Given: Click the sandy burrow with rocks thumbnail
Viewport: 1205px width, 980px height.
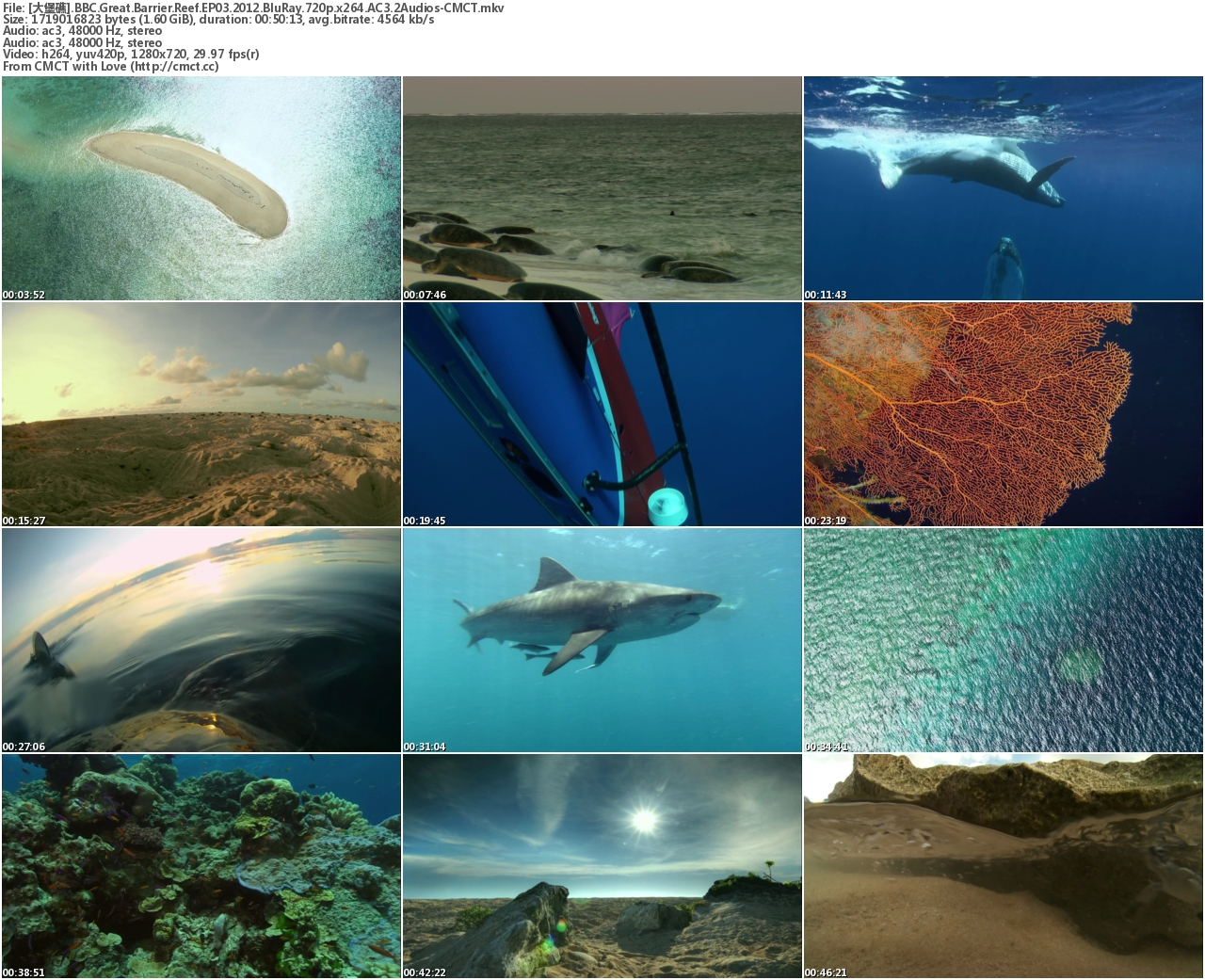Looking at the screenshot, I should (1003, 866).
